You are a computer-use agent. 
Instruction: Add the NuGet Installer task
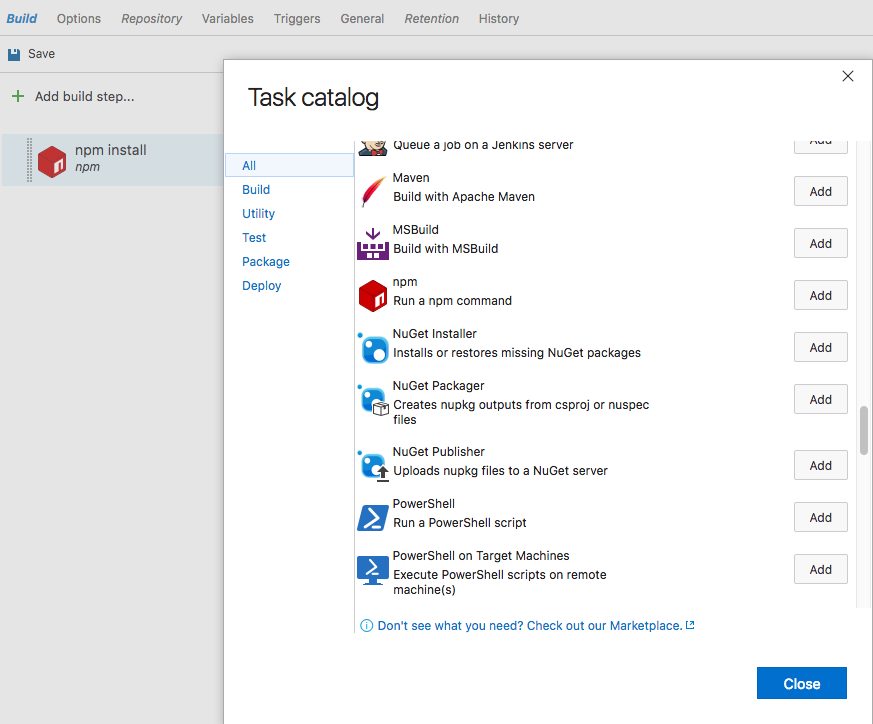[x=821, y=347]
